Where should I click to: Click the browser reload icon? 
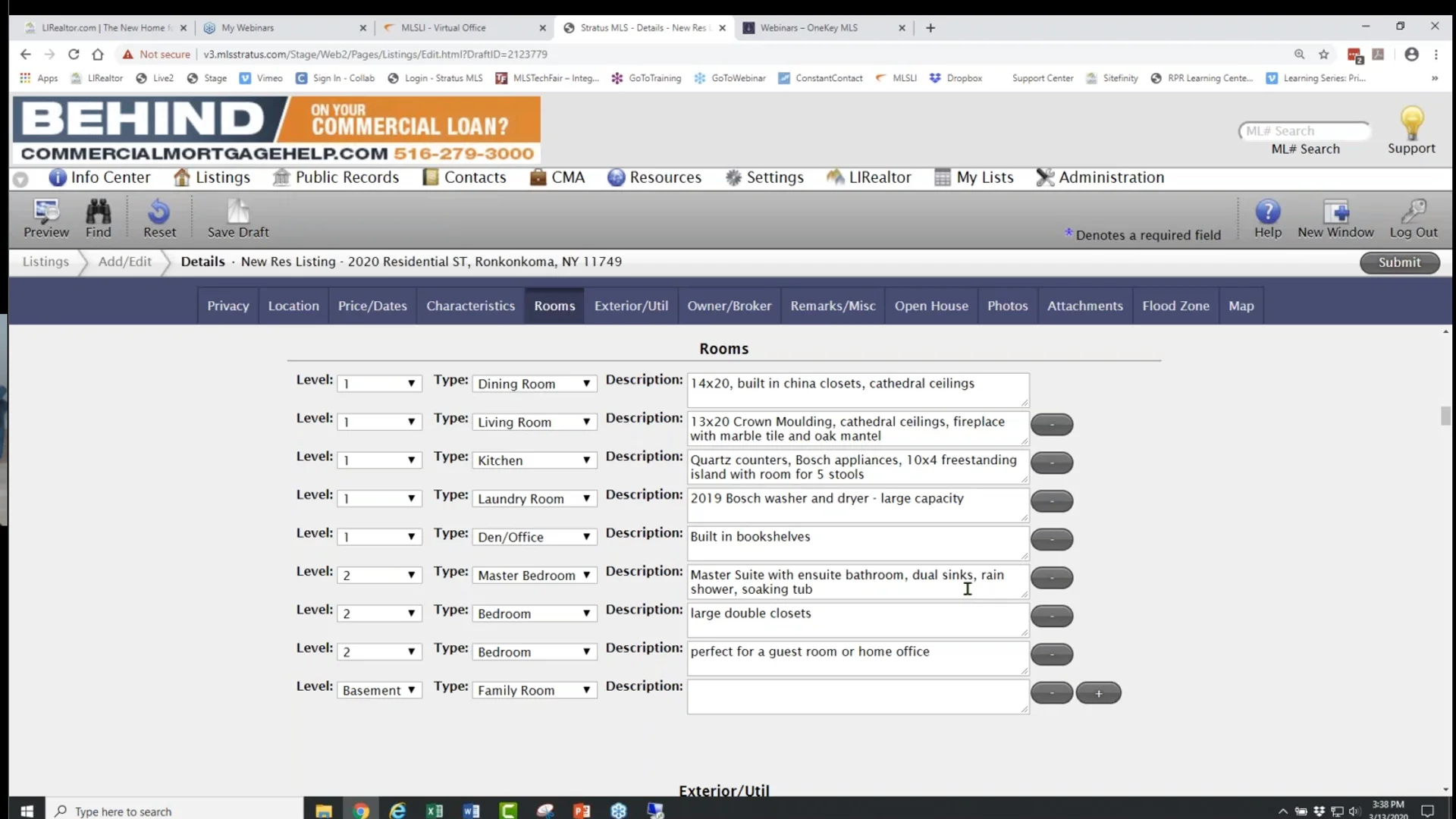74,54
